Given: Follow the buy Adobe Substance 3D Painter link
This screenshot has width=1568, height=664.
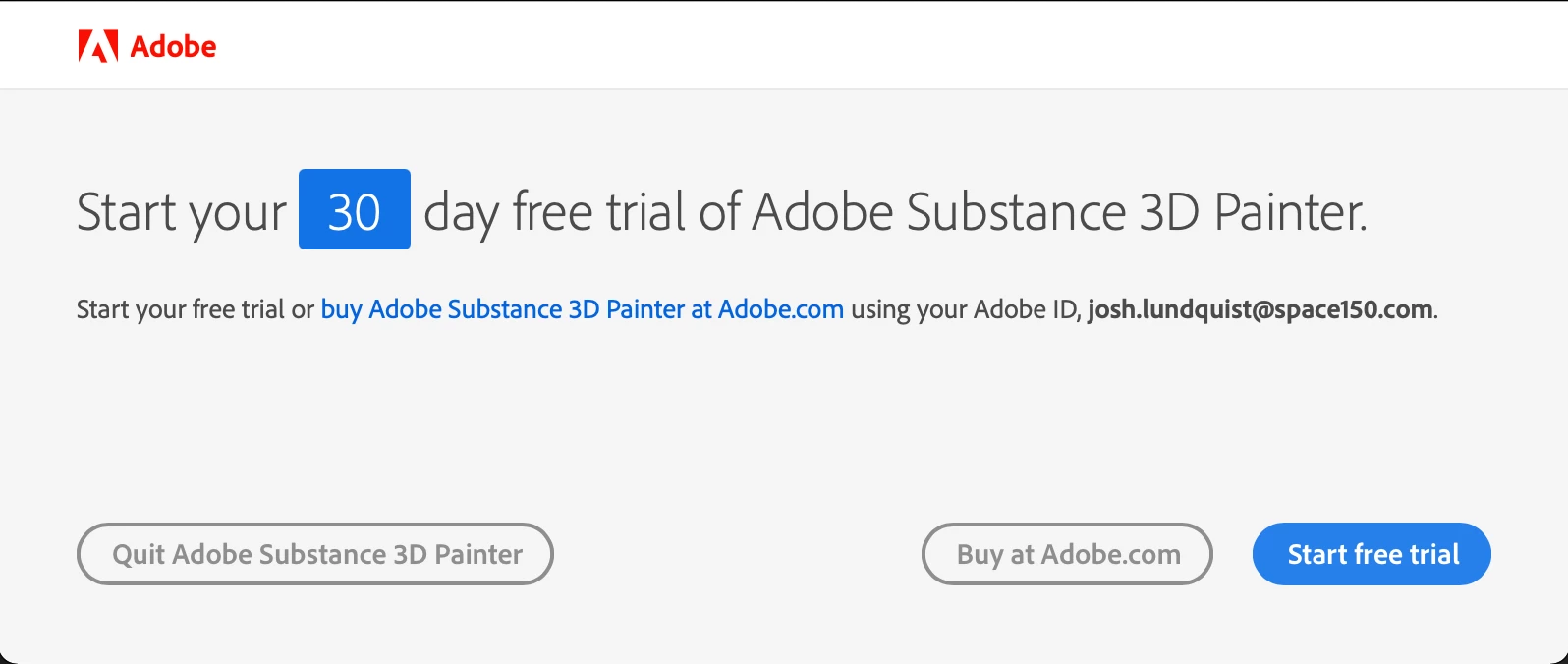Looking at the screenshot, I should coord(583,309).
